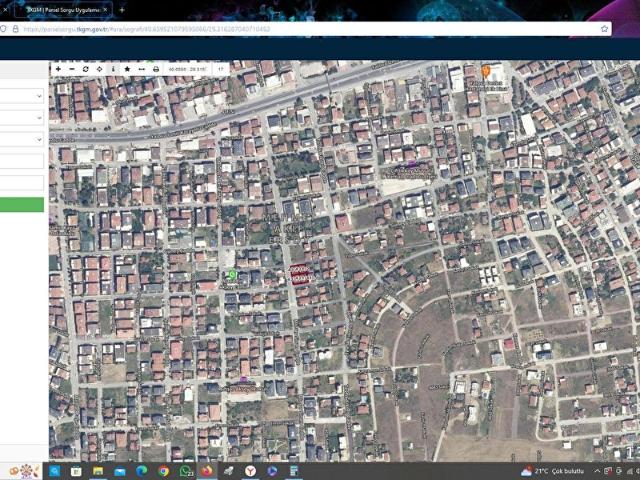The height and width of the screenshot is (480, 640).
Task: Select the red highlighted parcel on map
Action: [x=301, y=274]
